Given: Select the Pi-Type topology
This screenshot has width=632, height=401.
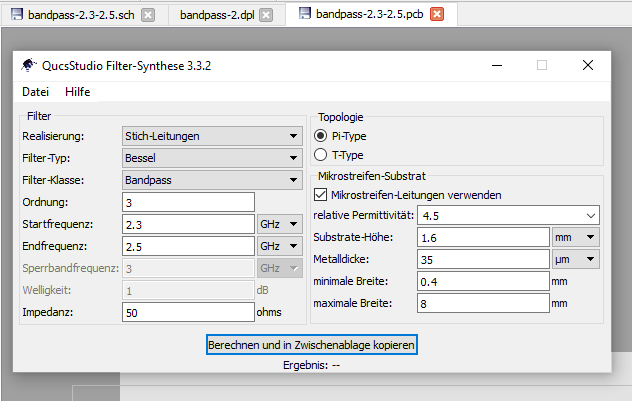Looking at the screenshot, I should pos(320,136).
